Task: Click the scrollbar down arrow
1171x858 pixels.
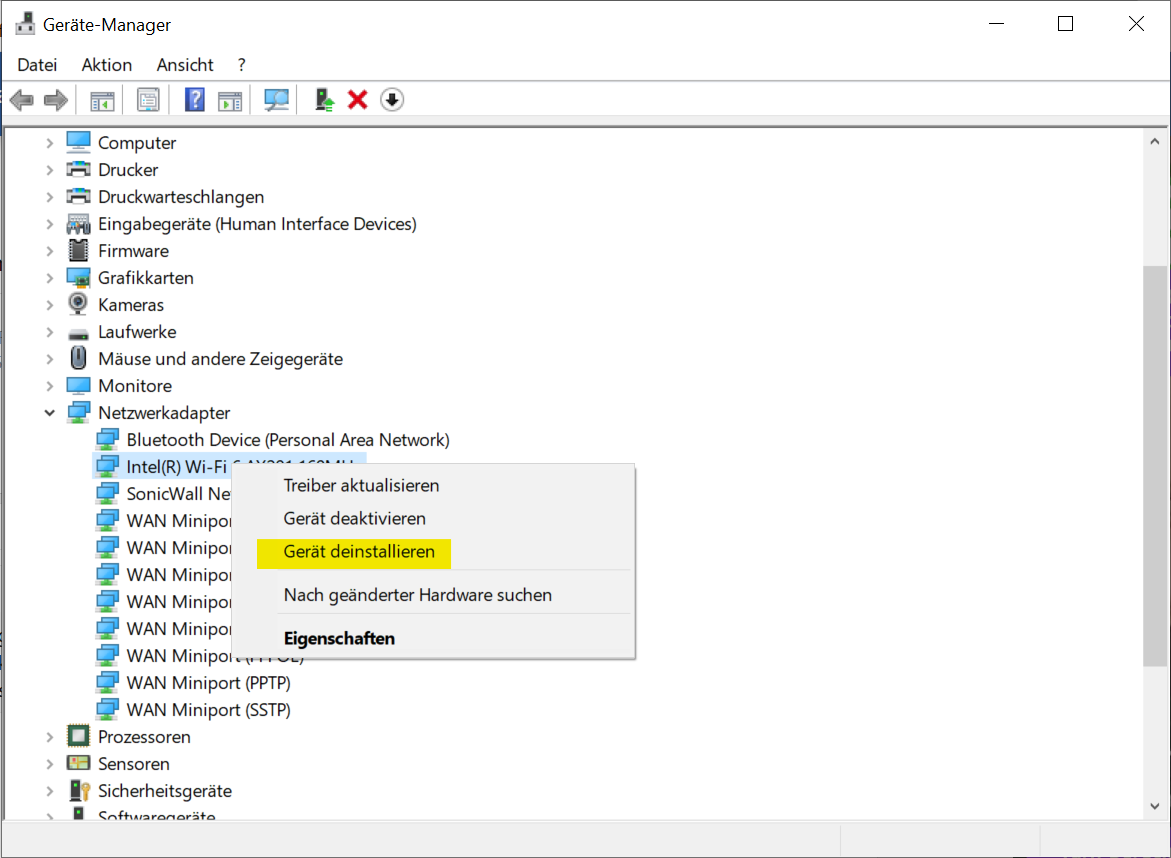Action: (1155, 806)
